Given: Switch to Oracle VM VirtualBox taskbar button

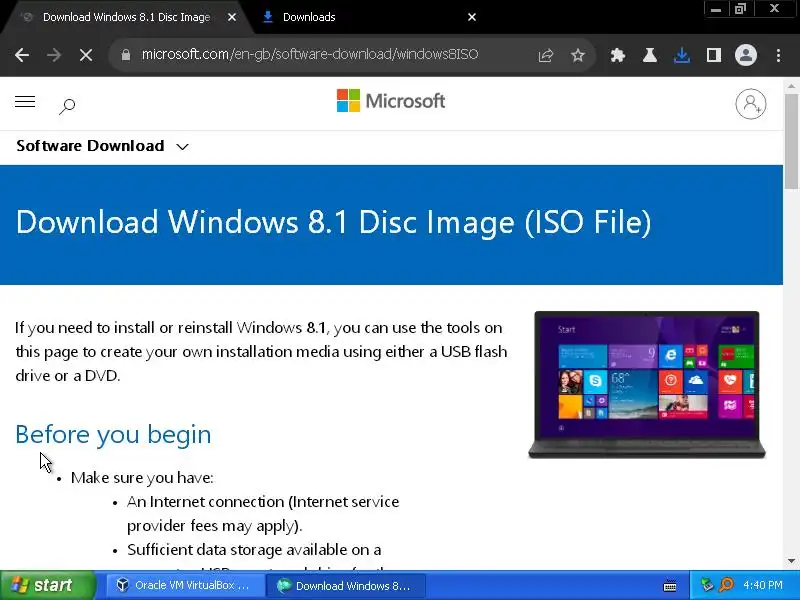Looking at the screenshot, I should (185, 585).
